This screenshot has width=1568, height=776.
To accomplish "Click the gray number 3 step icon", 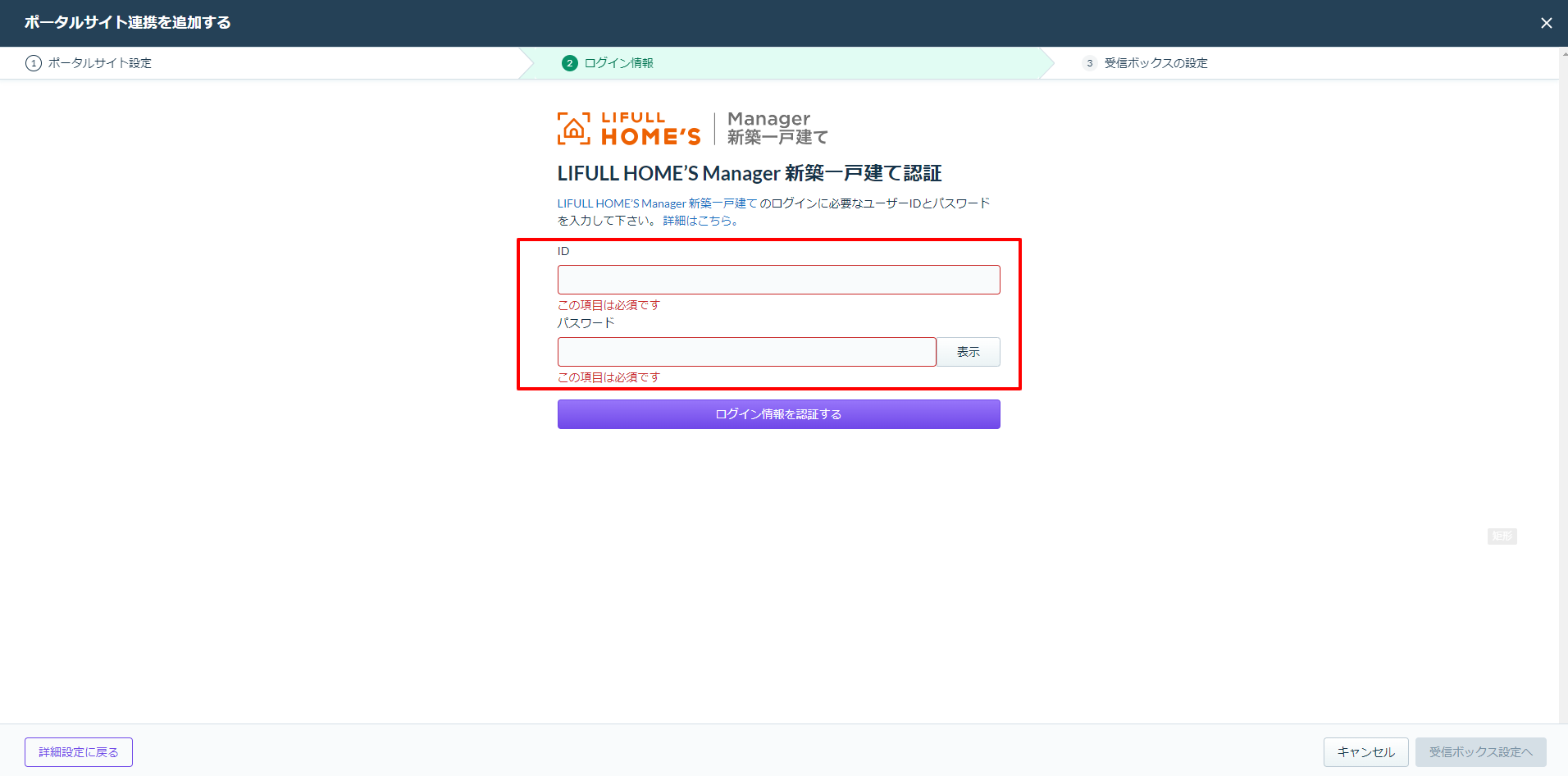I will pos(1089,63).
